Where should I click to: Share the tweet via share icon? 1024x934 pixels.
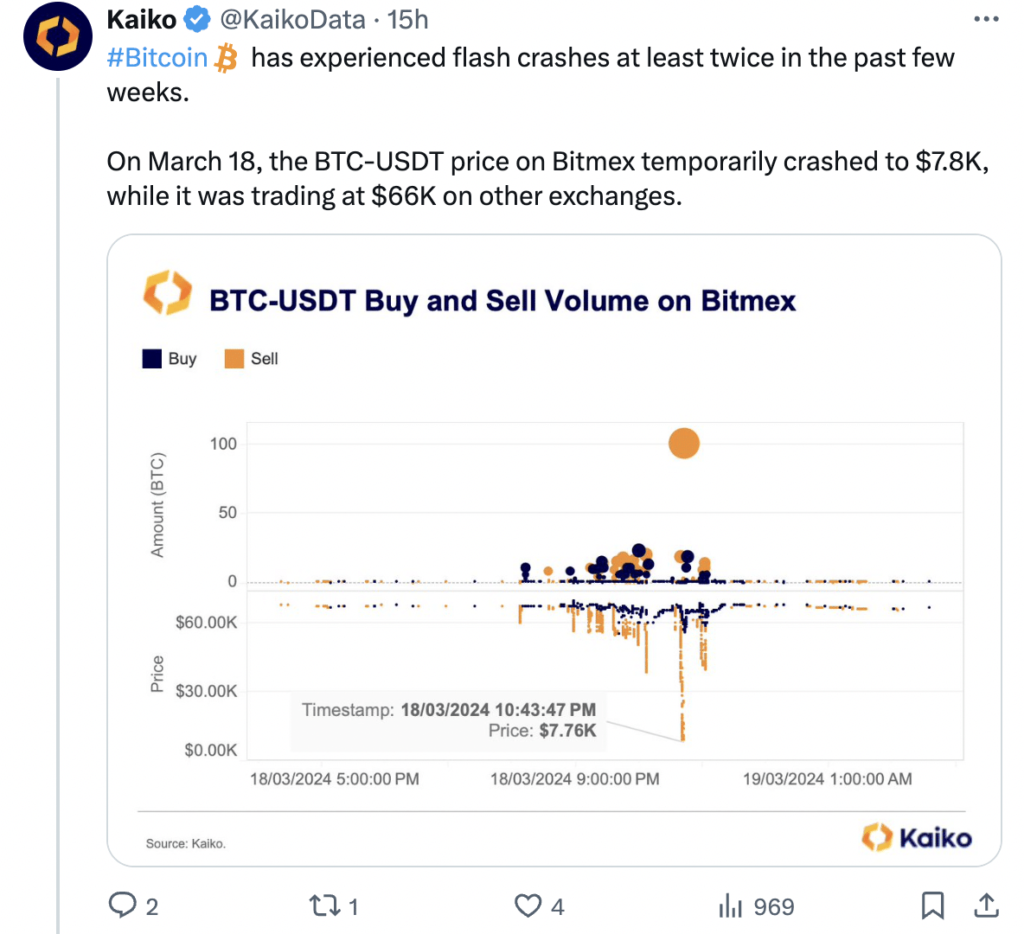[984, 906]
